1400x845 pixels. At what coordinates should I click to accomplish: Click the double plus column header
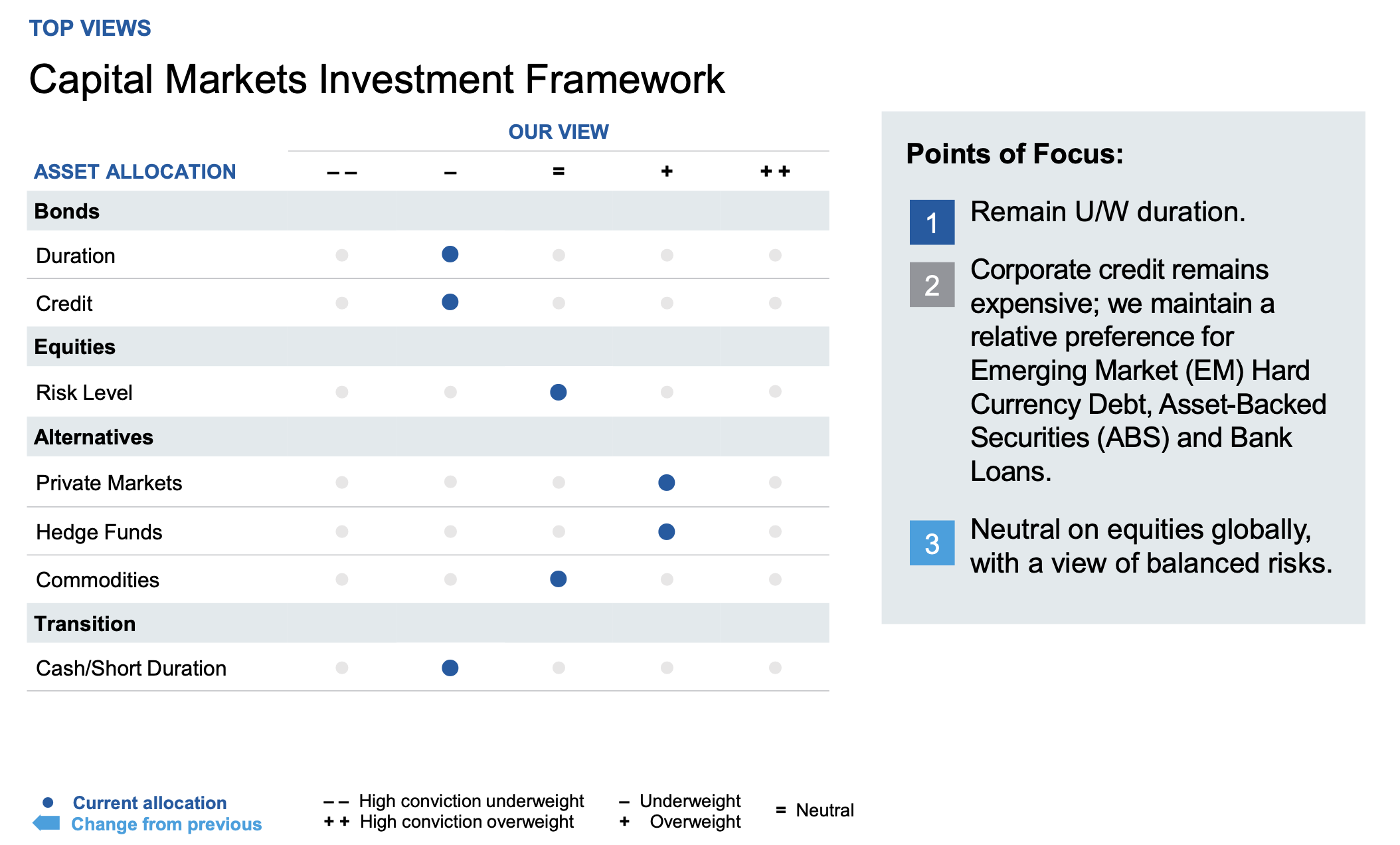pyautogui.click(x=774, y=171)
